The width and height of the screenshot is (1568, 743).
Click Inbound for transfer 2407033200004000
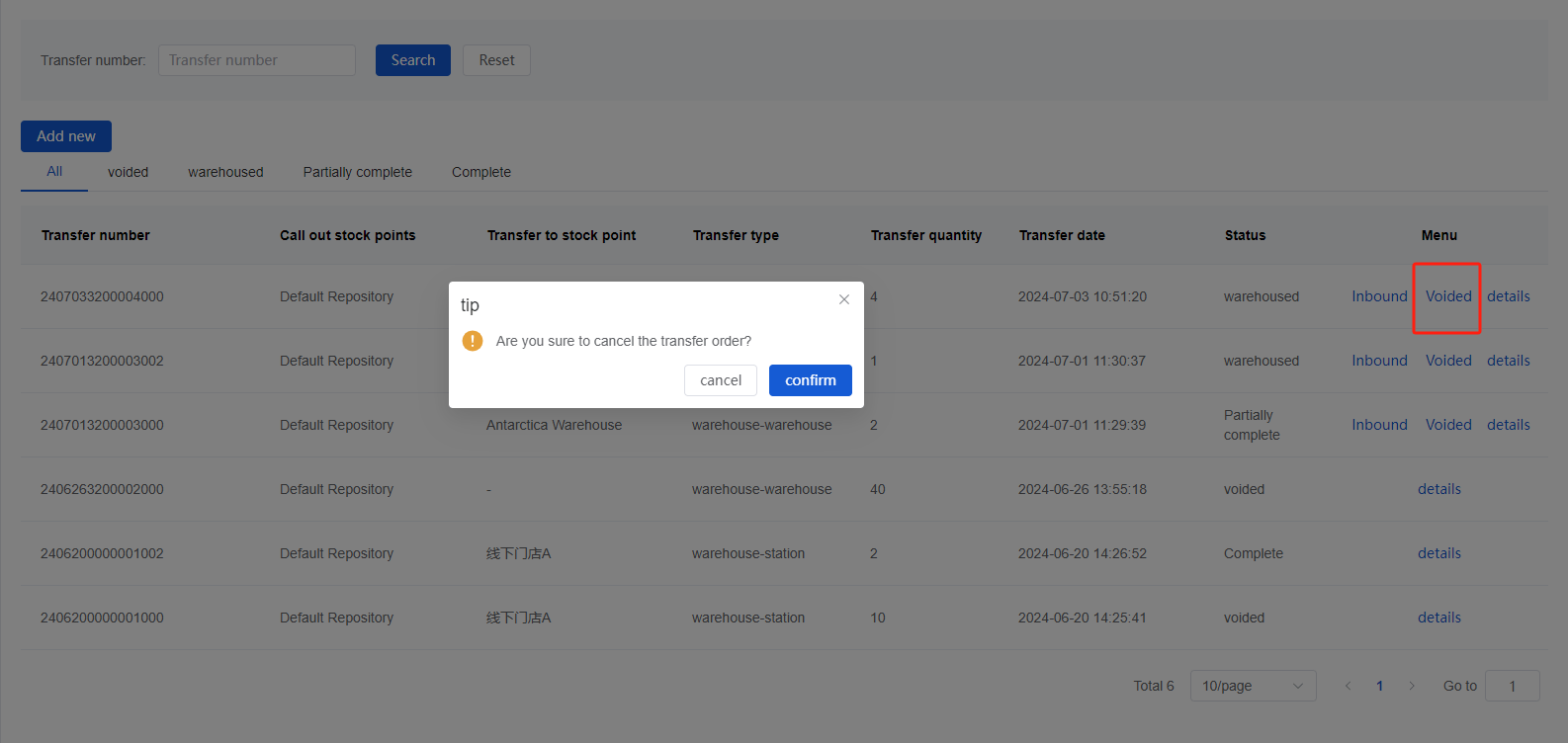[1380, 296]
